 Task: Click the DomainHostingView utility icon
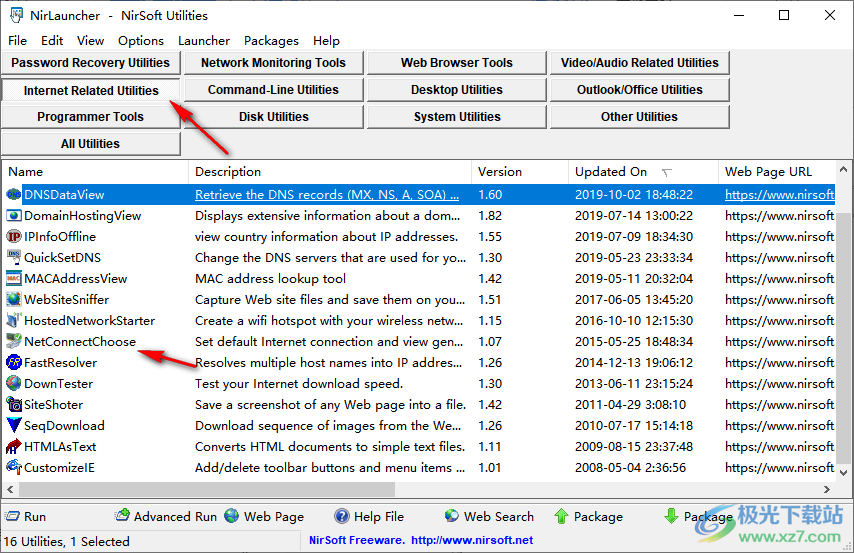[x=14, y=216]
